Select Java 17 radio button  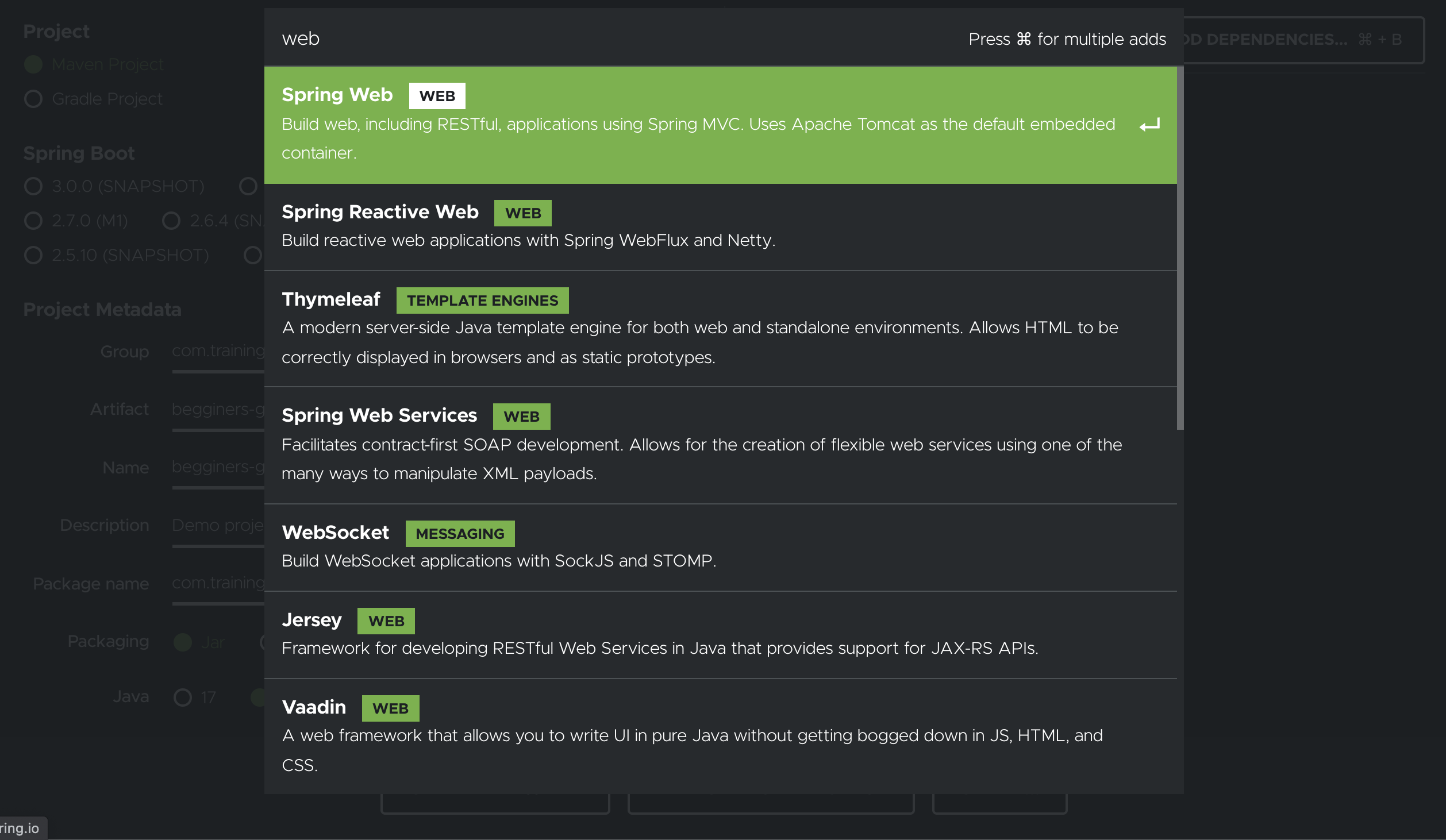click(x=183, y=698)
